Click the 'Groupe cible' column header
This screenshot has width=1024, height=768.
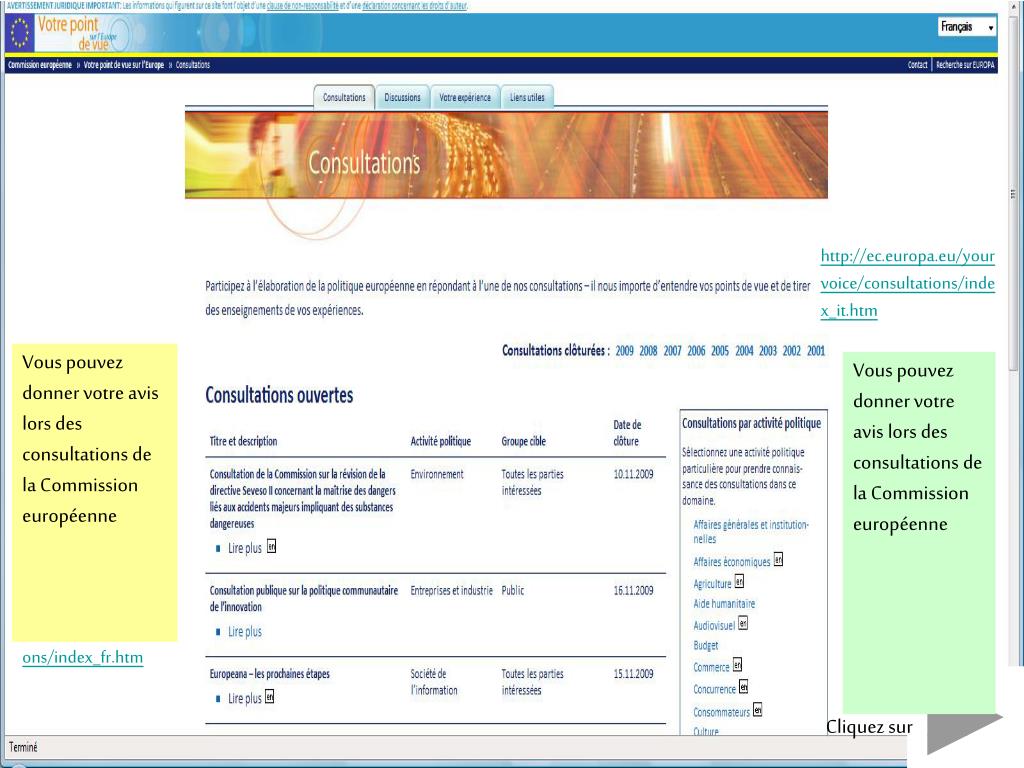(x=523, y=441)
